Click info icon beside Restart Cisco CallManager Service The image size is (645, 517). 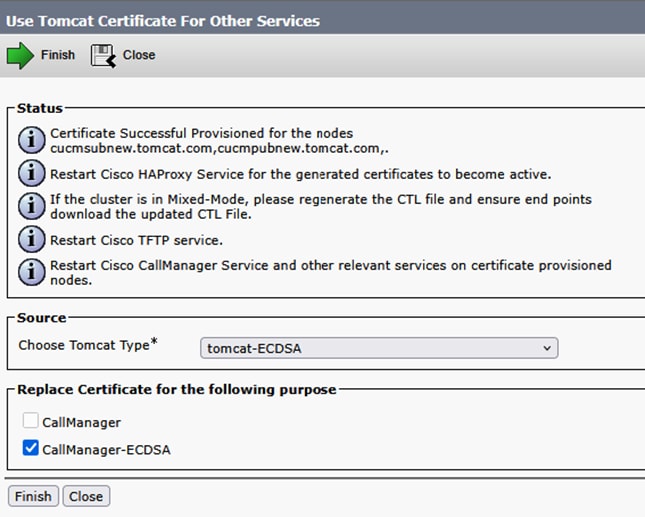pyautogui.click(x=32, y=272)
